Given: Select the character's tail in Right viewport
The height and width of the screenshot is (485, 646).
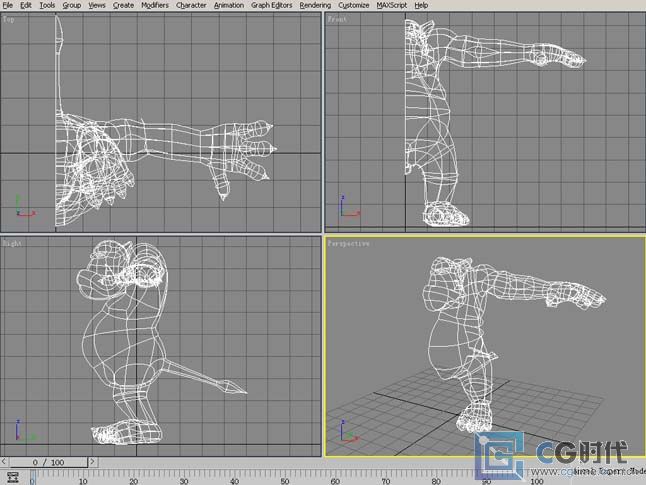Looking at the screenshot, I should point(204,376).
